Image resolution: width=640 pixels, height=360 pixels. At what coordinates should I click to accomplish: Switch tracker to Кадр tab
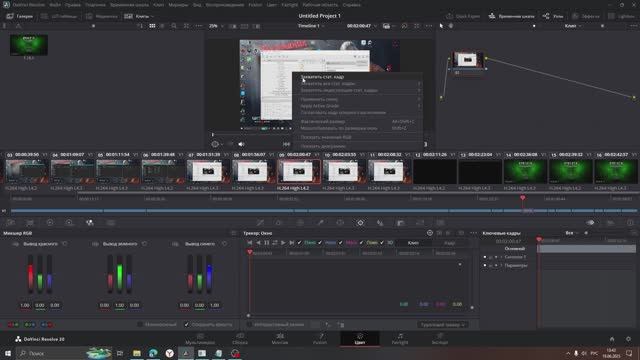point(449,242)
